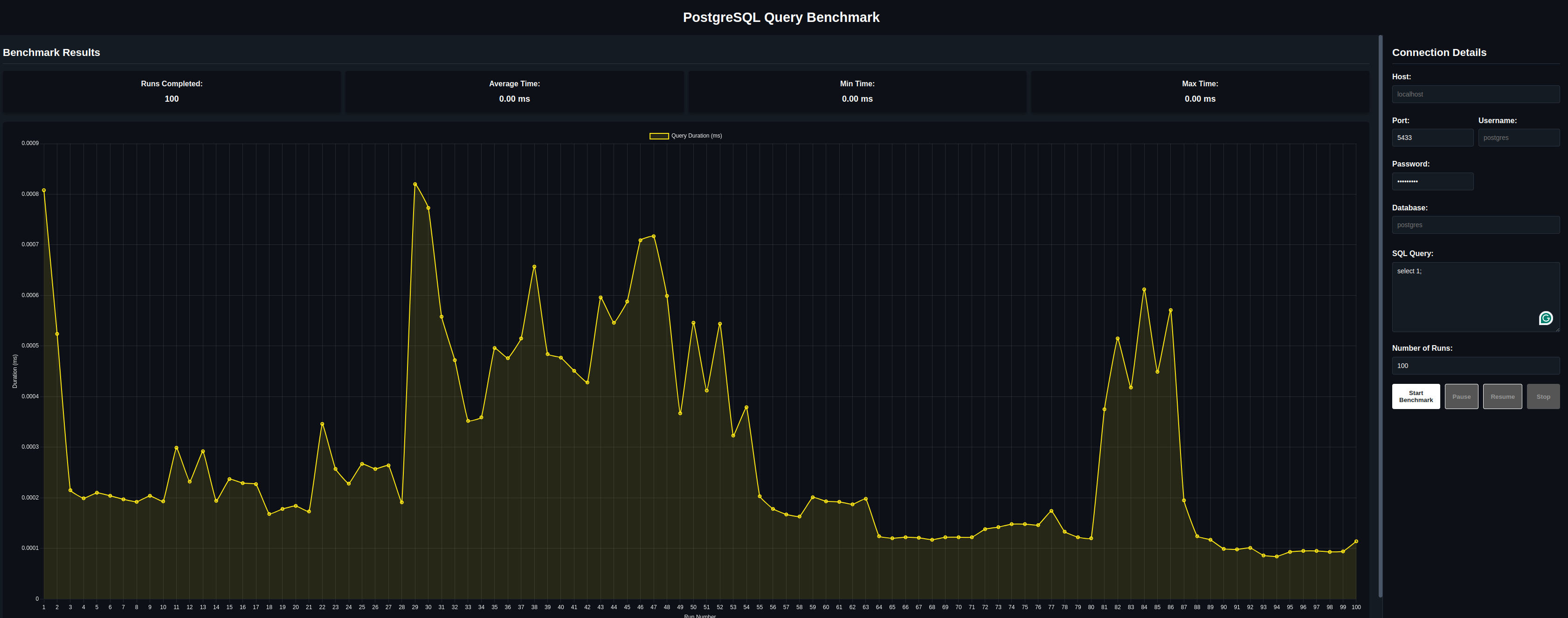Click the Max Time value 0.00 ms

[x=1200, y=98]
